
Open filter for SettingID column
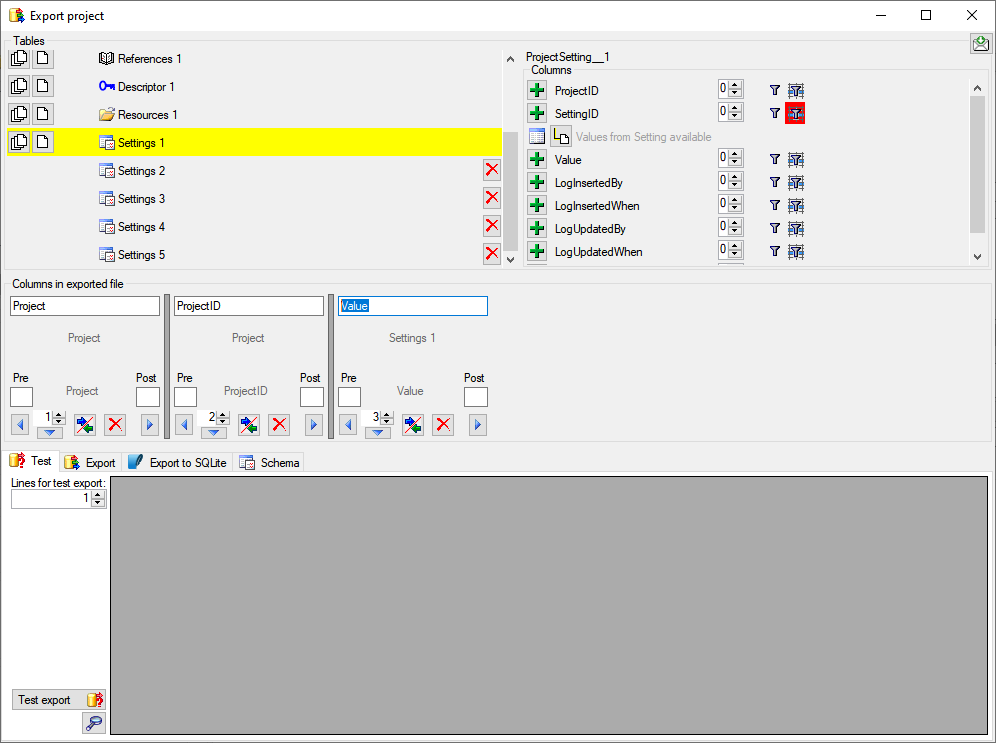point(774,113)
